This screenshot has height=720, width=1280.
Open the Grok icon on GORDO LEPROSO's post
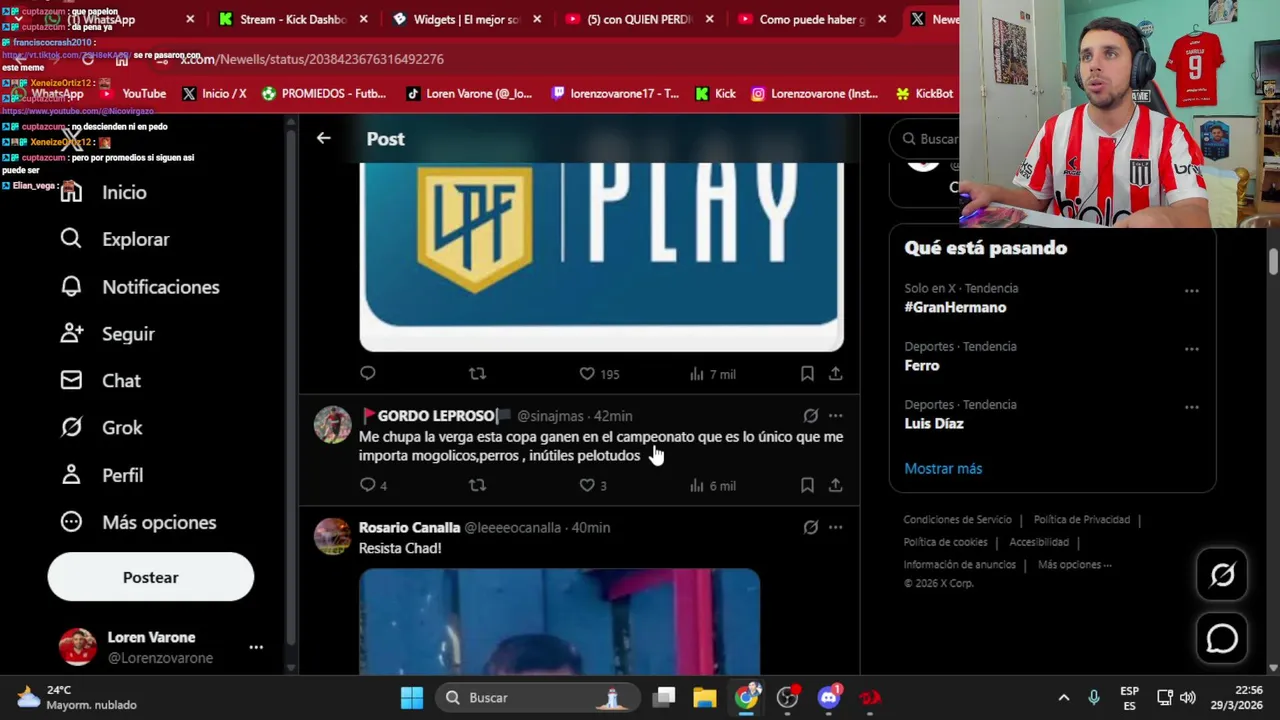[811, 416]
